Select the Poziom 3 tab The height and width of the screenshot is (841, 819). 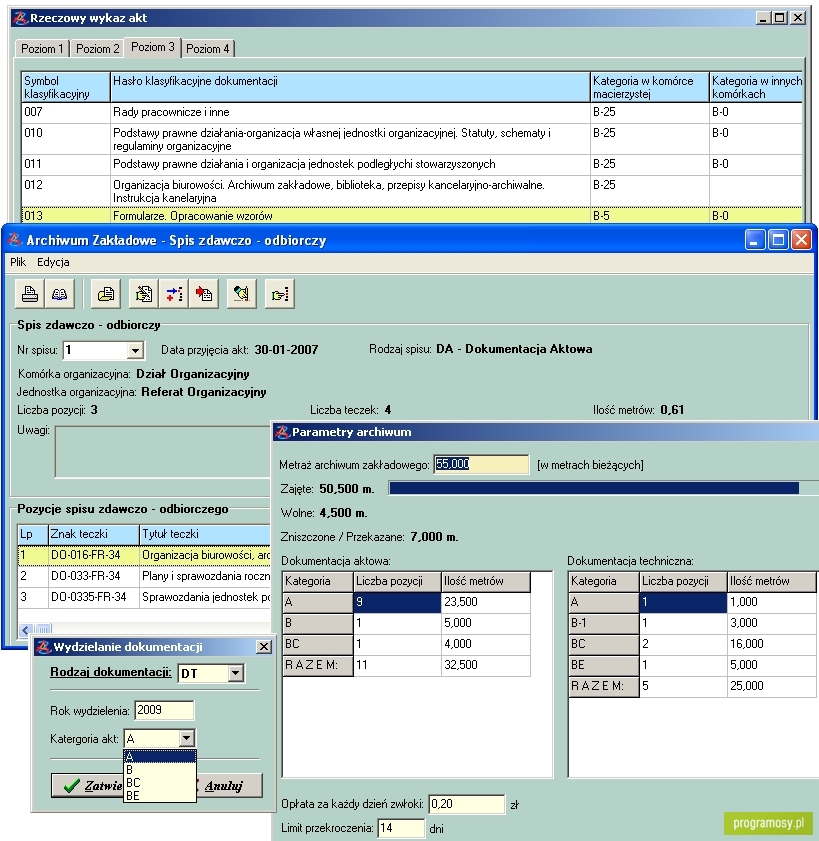[153, 47]
